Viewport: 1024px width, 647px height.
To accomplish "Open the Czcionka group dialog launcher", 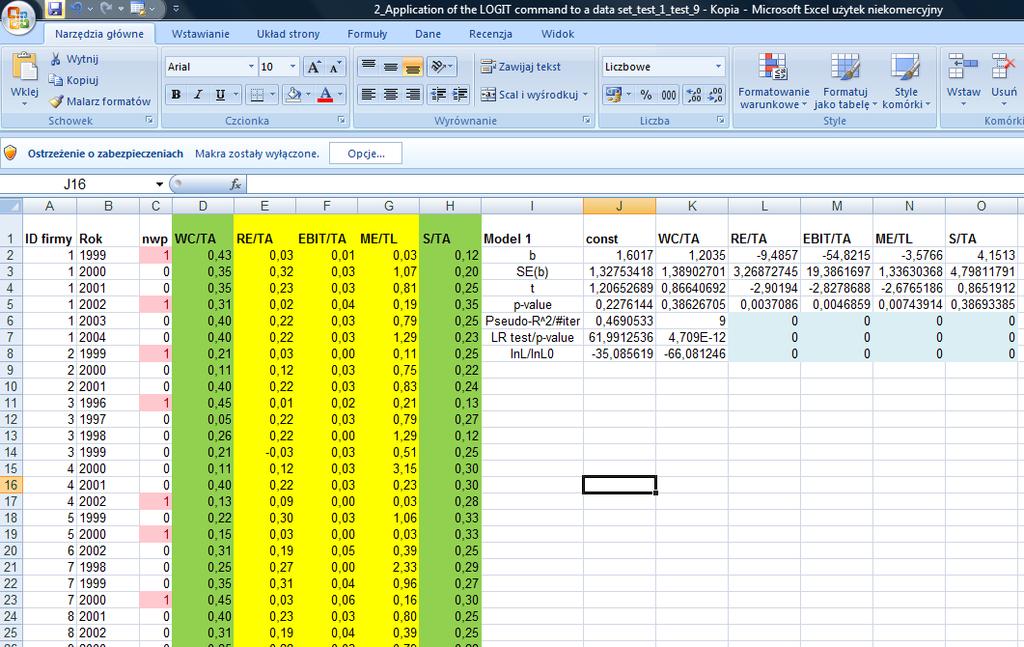I will [x=341, y=120].
